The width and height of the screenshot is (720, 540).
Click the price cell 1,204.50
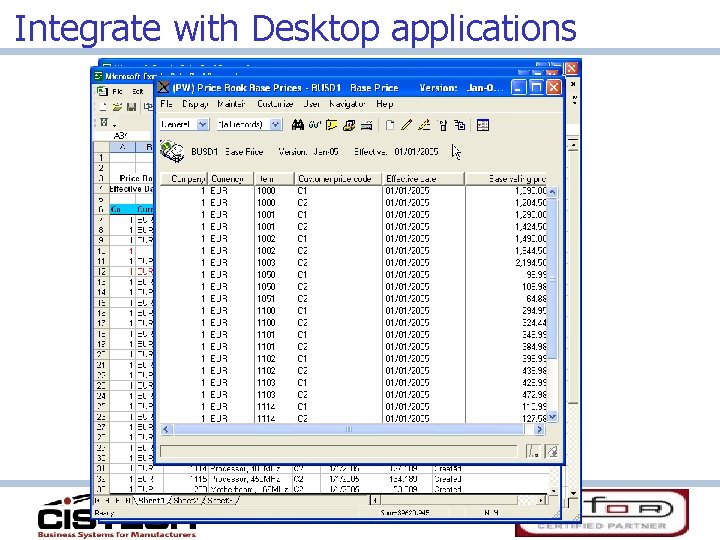point(530,202)
